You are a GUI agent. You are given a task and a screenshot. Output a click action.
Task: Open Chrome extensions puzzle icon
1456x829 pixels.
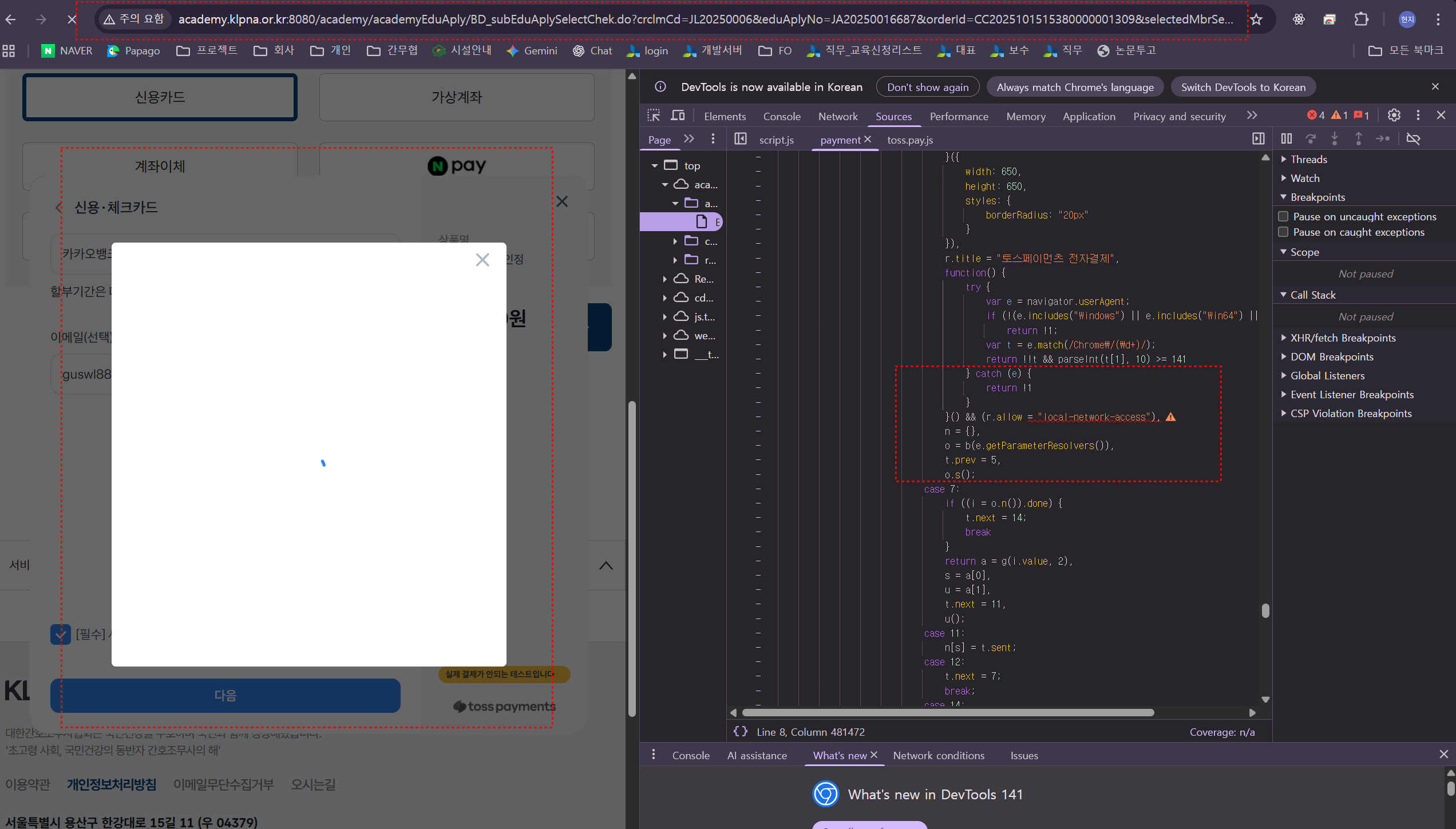[1361, 19]
